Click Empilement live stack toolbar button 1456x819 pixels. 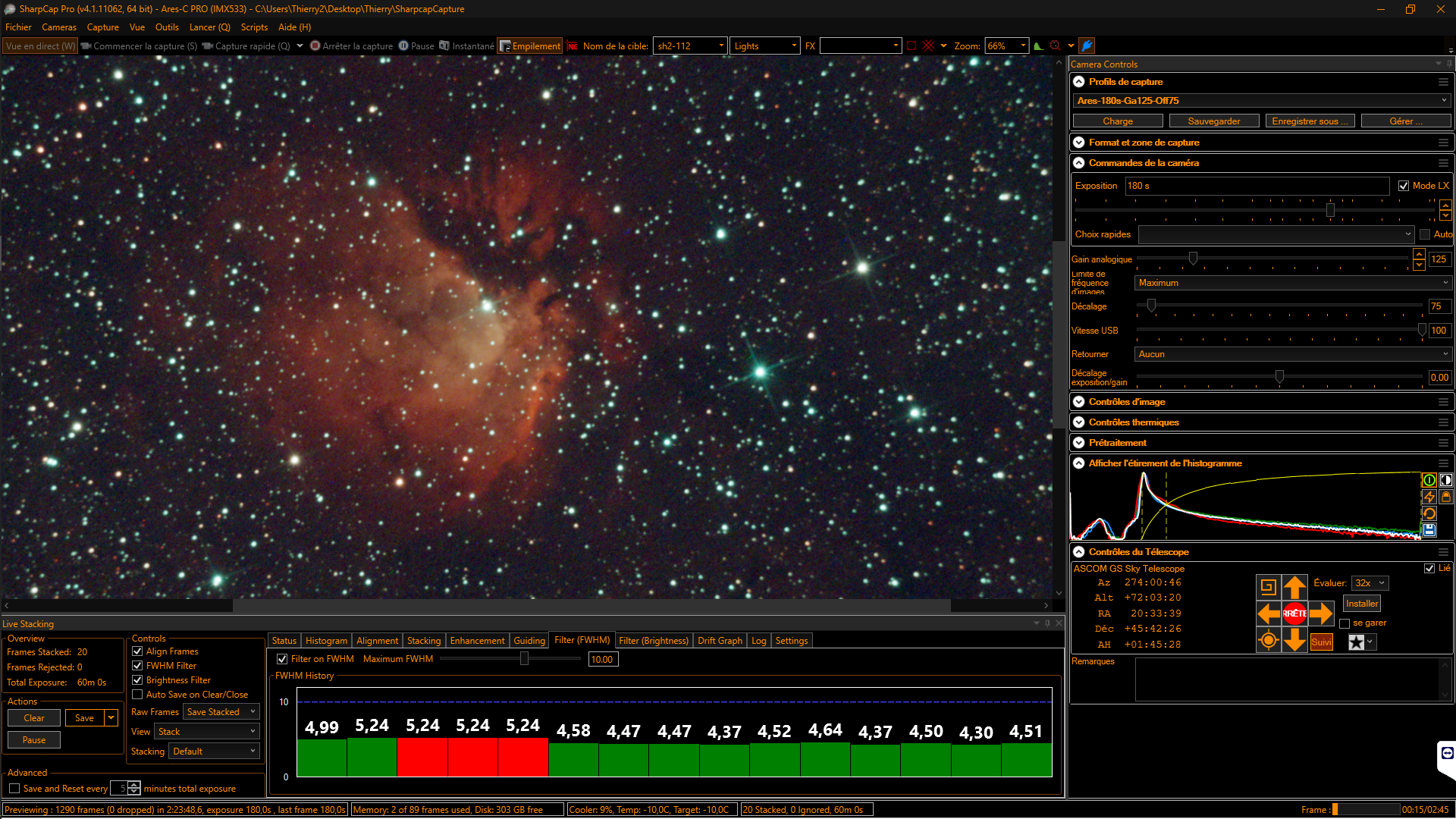(x=530, y=46)
